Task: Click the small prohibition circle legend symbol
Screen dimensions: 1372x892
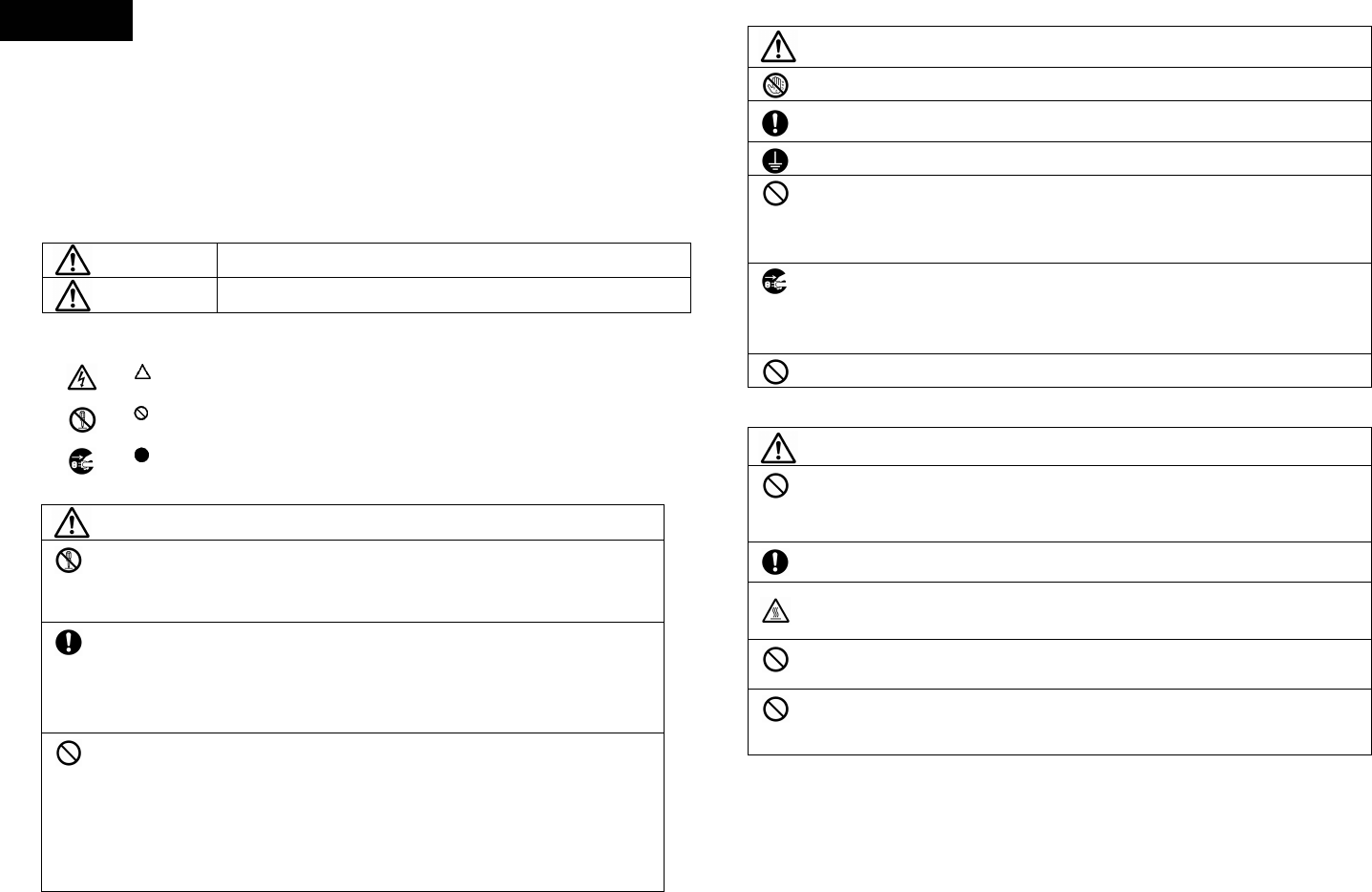Action: point(141,414)
